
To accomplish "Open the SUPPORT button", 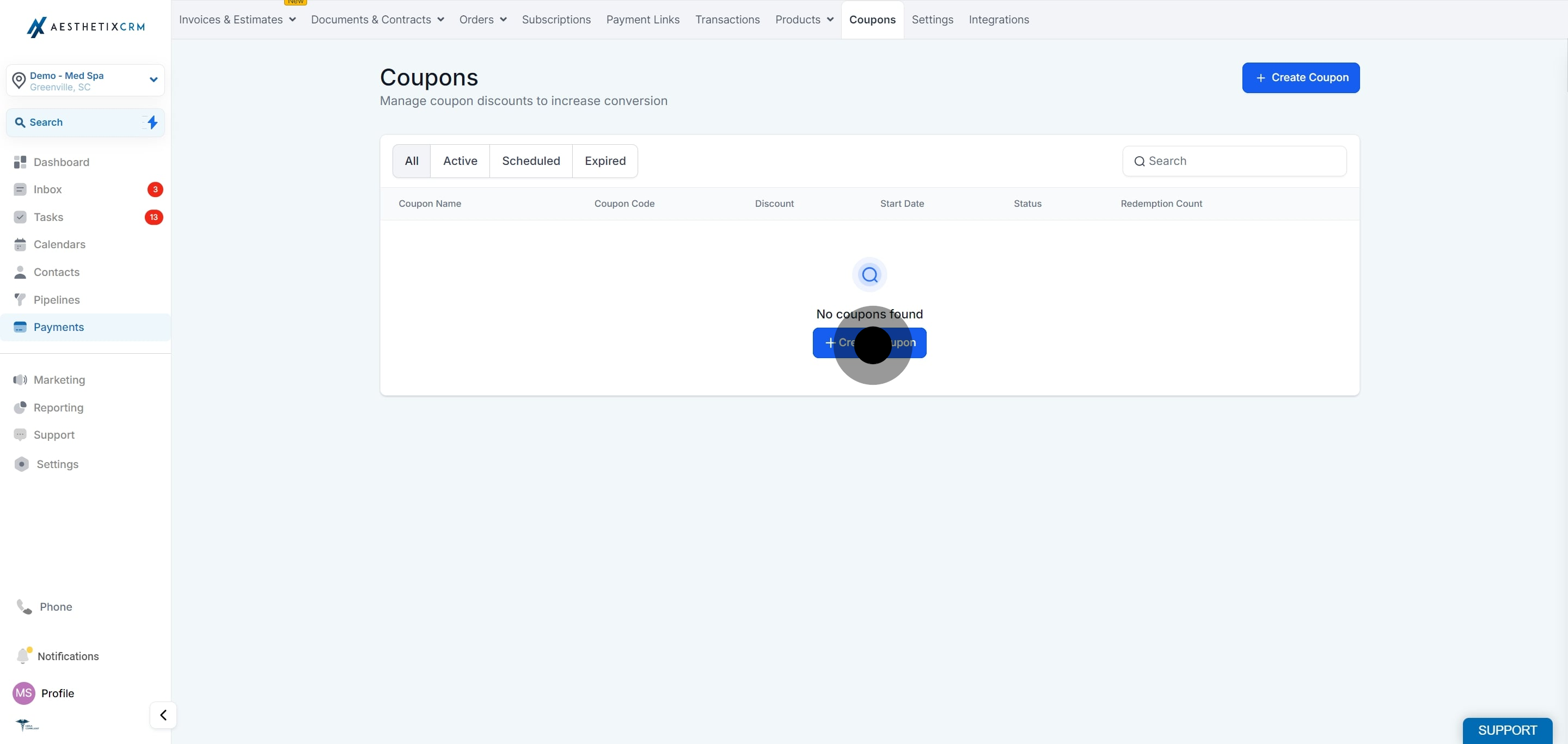I will (x=1507, y=730).
